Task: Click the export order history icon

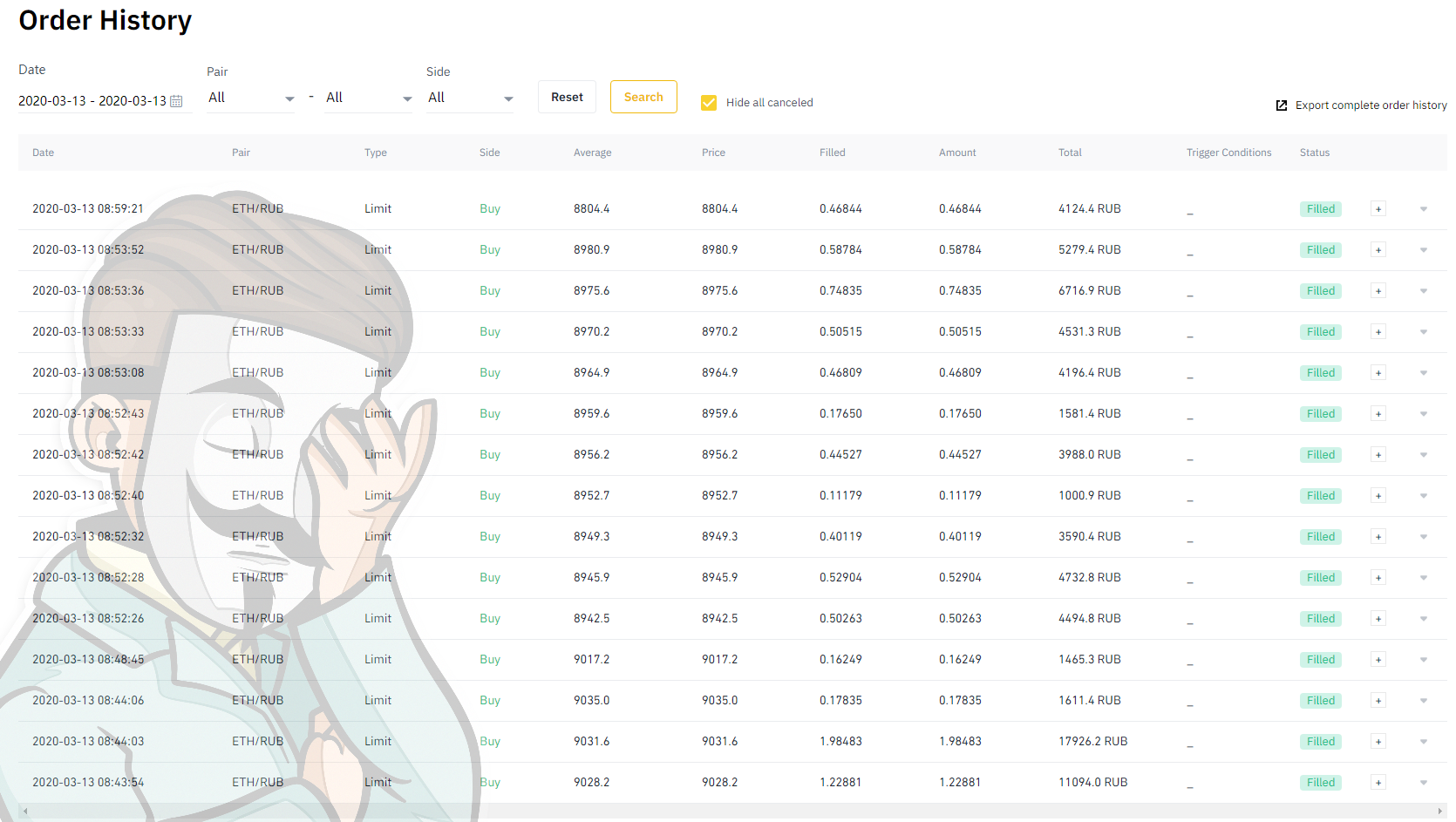Action: point(1282,105)
